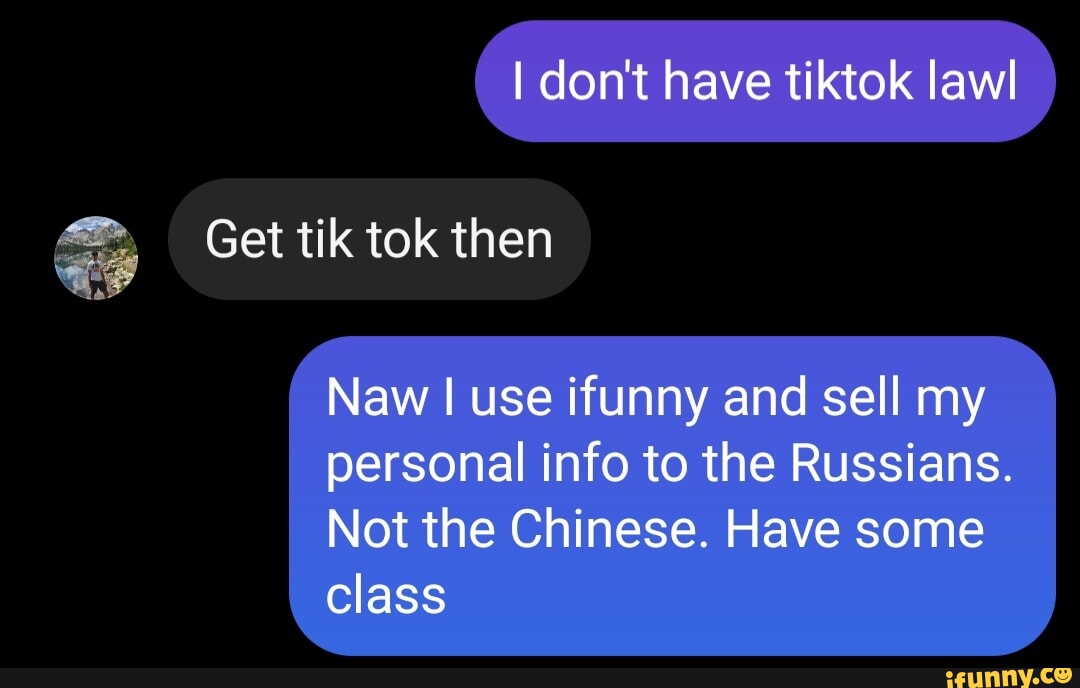This screenshot has width=1080, height=688.
Task: Click the word "class" in the last message
Action: (386, 596)
